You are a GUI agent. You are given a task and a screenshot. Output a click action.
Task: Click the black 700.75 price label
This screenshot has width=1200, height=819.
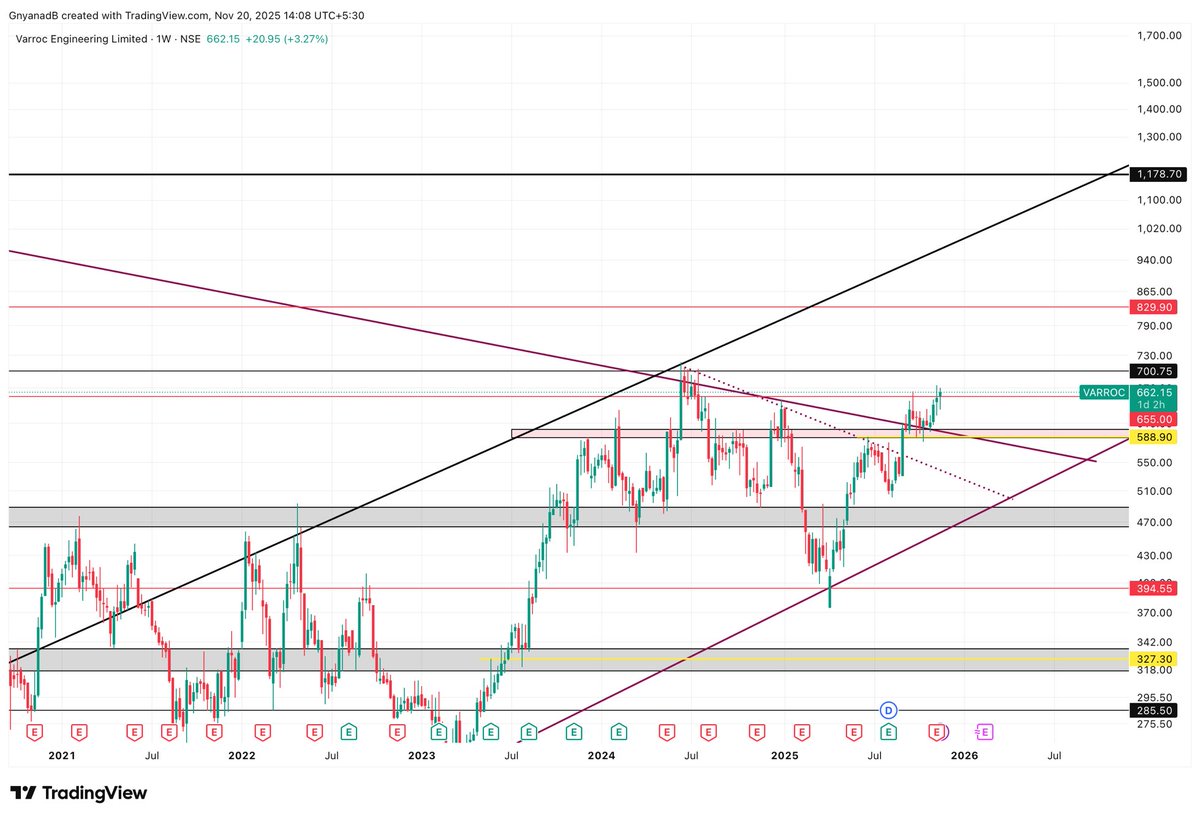point(1154,371)
